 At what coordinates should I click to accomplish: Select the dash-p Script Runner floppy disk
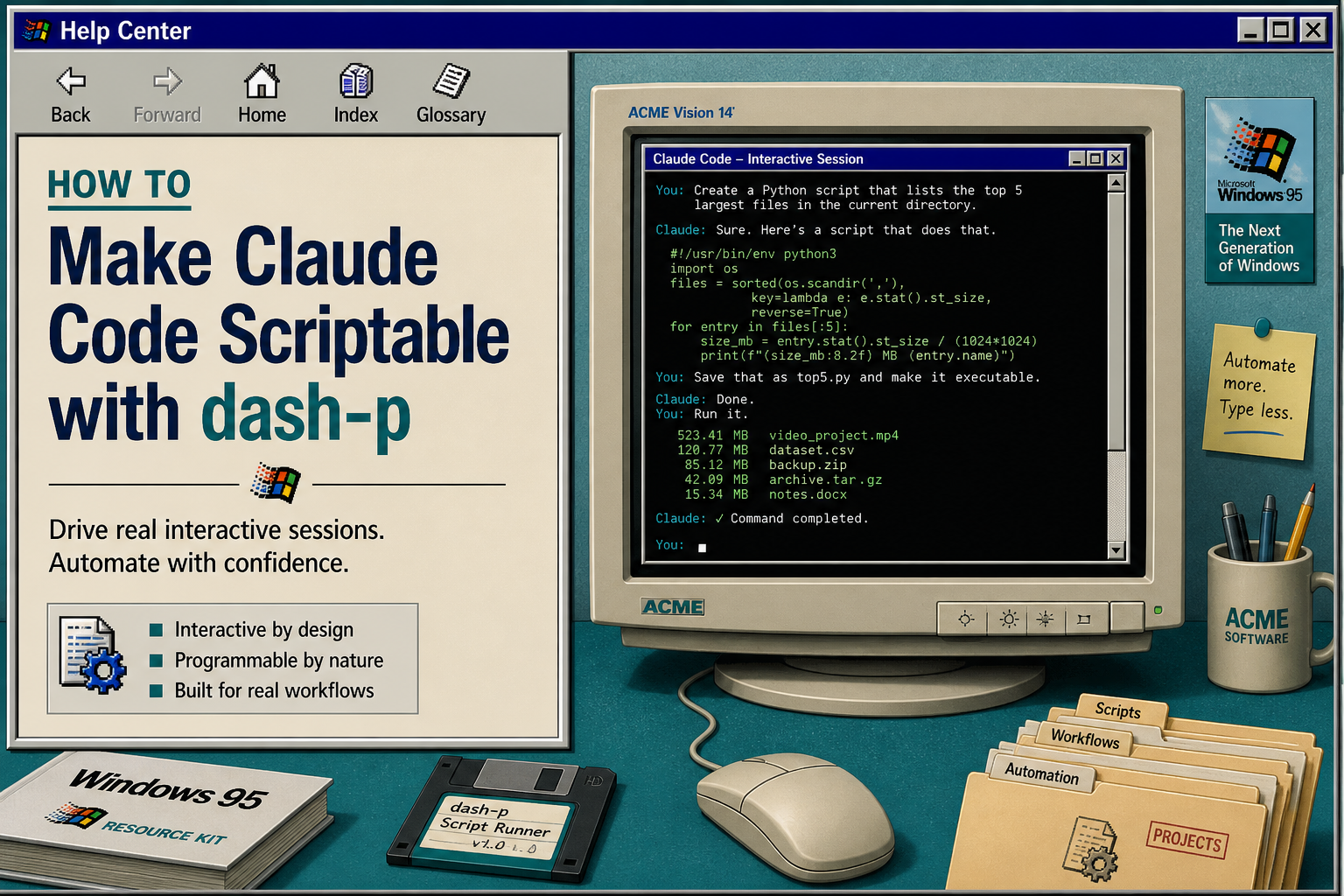[x=502, y=817]
